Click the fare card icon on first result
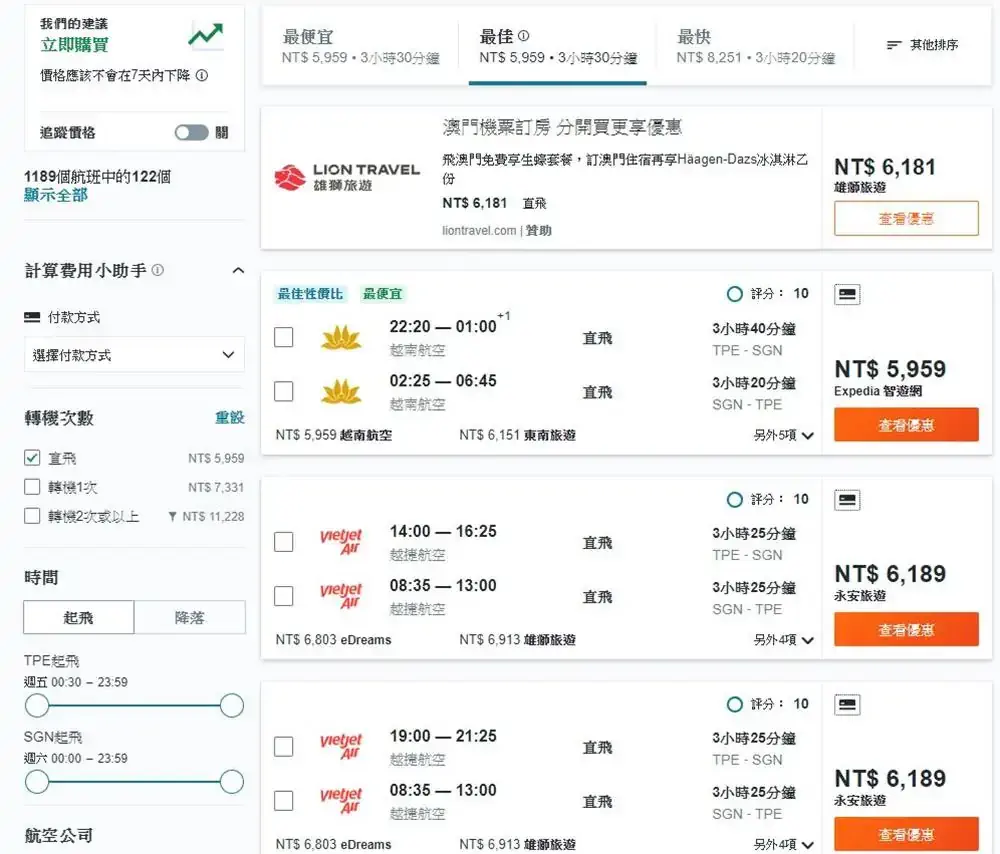 [x=845, y=294]
